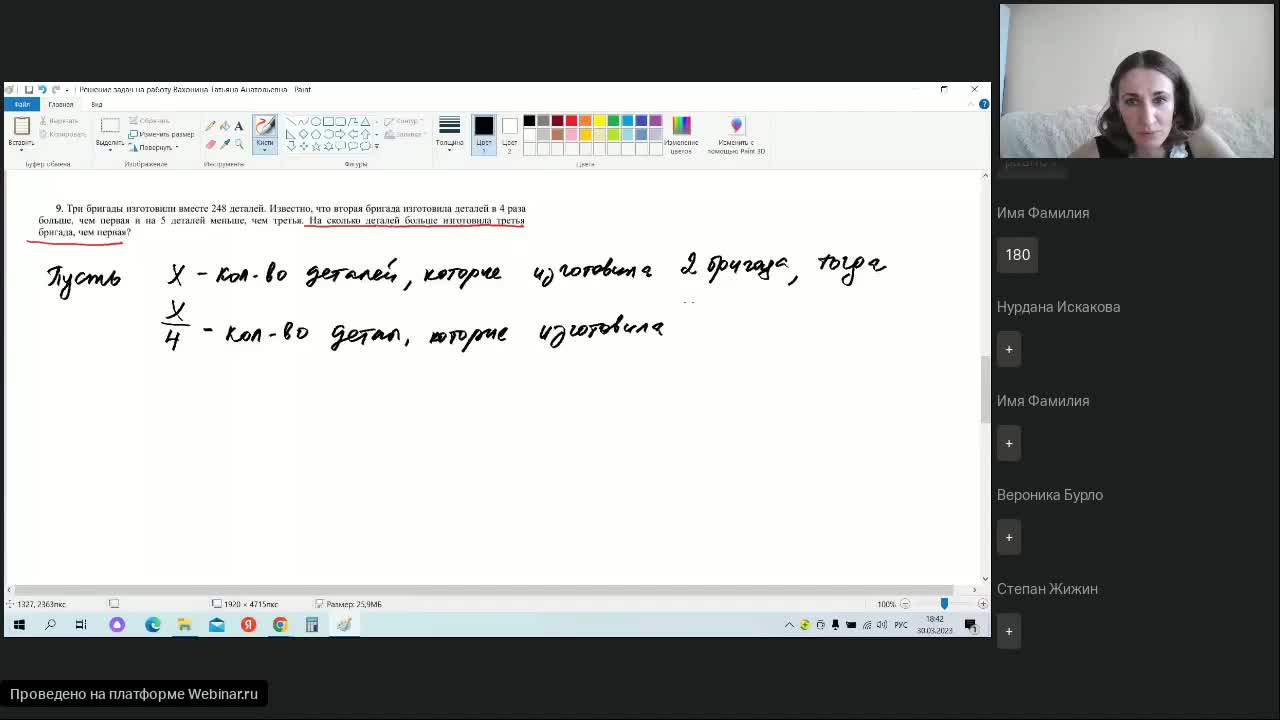Select the Right arrow shape
1280x720 pixels.
(x=340, y=134)
